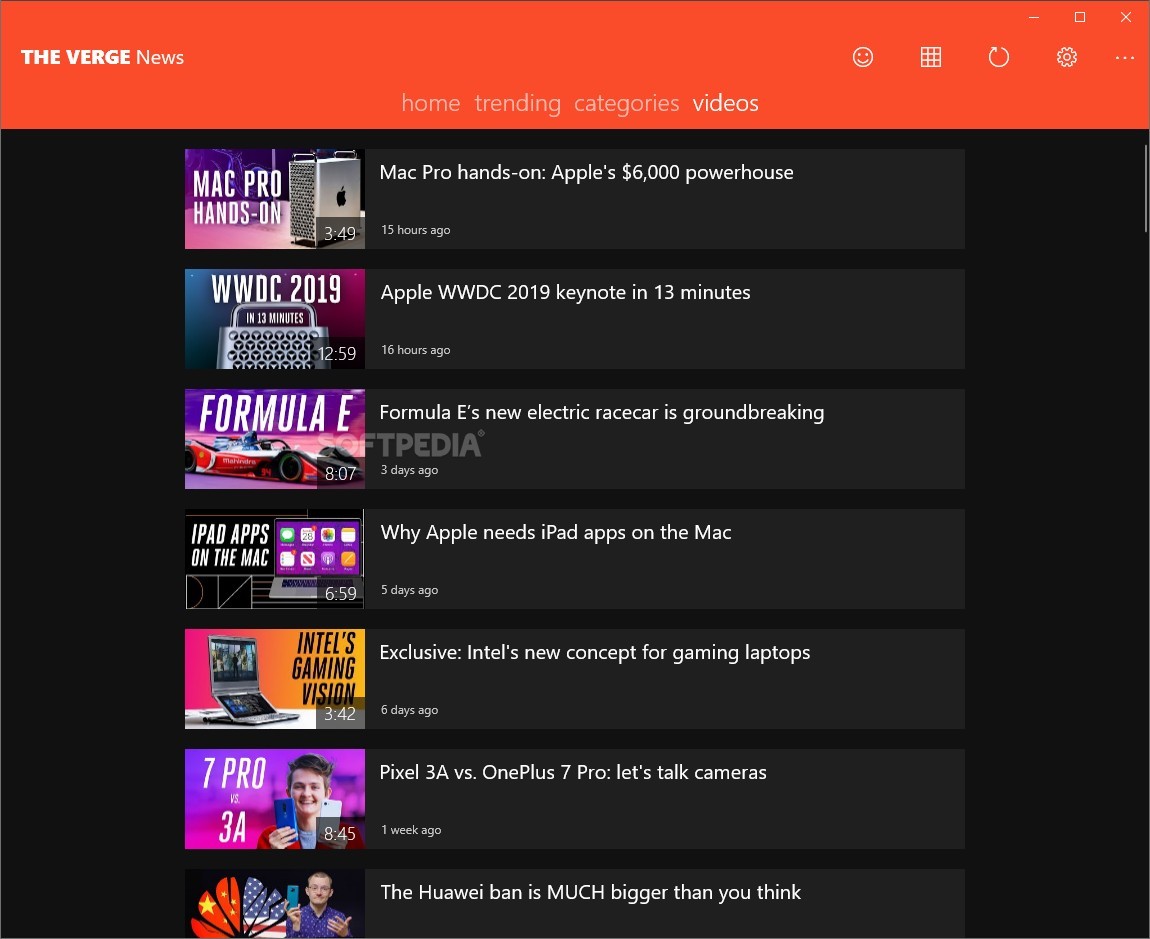Screen dimensions: 1150x939
Task: Open "Mac Pro hands-on: Apple's $6,000 powerhouse" title
Action: (587, 172)
